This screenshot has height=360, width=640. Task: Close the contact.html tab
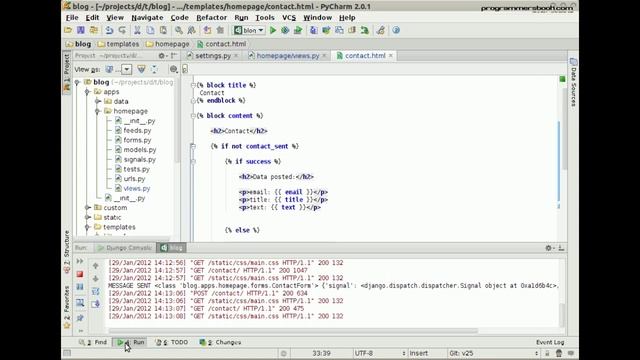(x=391, y=56)
